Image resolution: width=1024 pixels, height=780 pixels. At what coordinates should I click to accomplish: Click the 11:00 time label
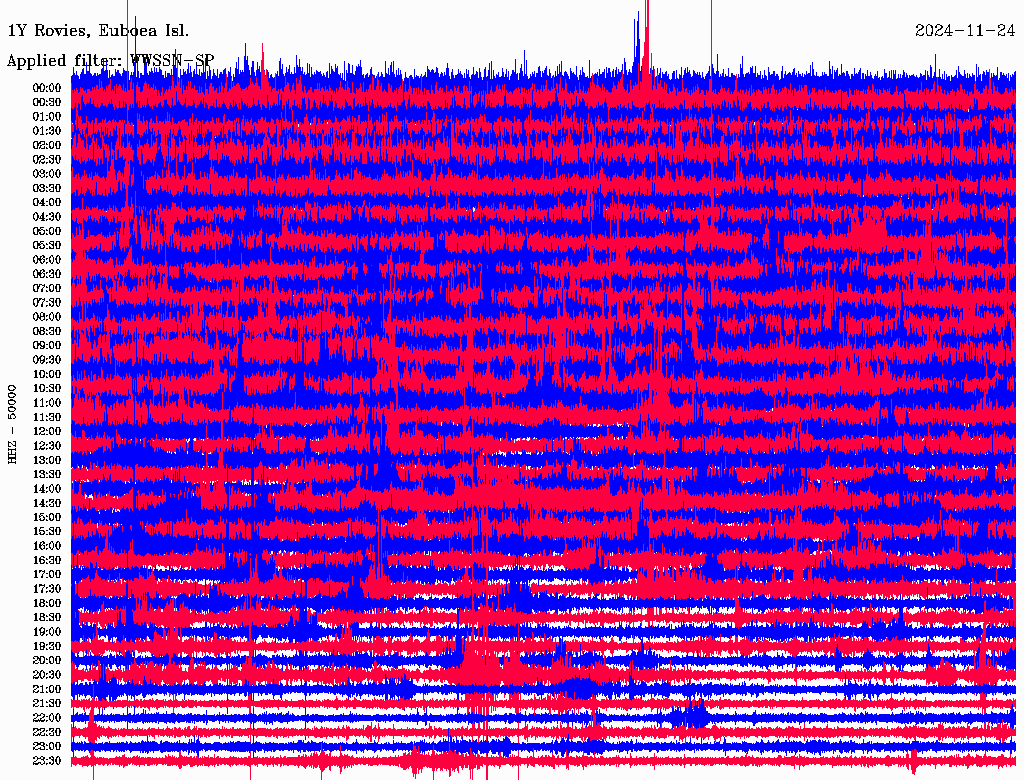point(47,403)
